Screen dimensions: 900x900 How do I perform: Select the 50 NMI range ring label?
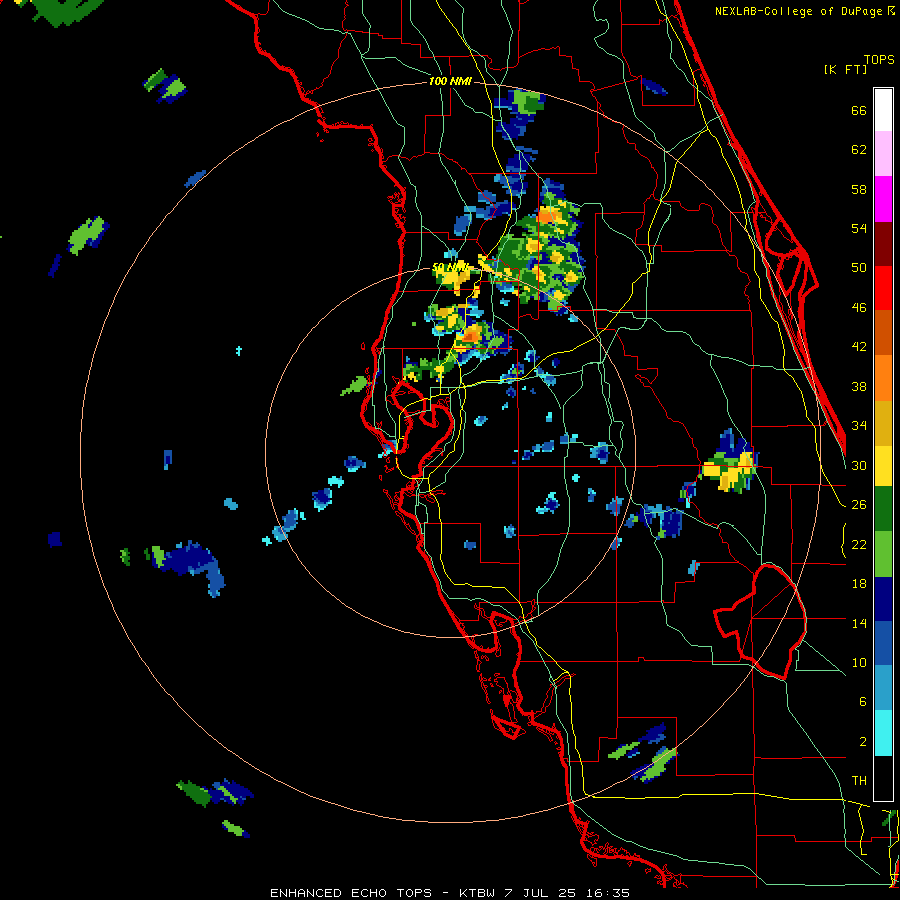(x=450, y=267)
